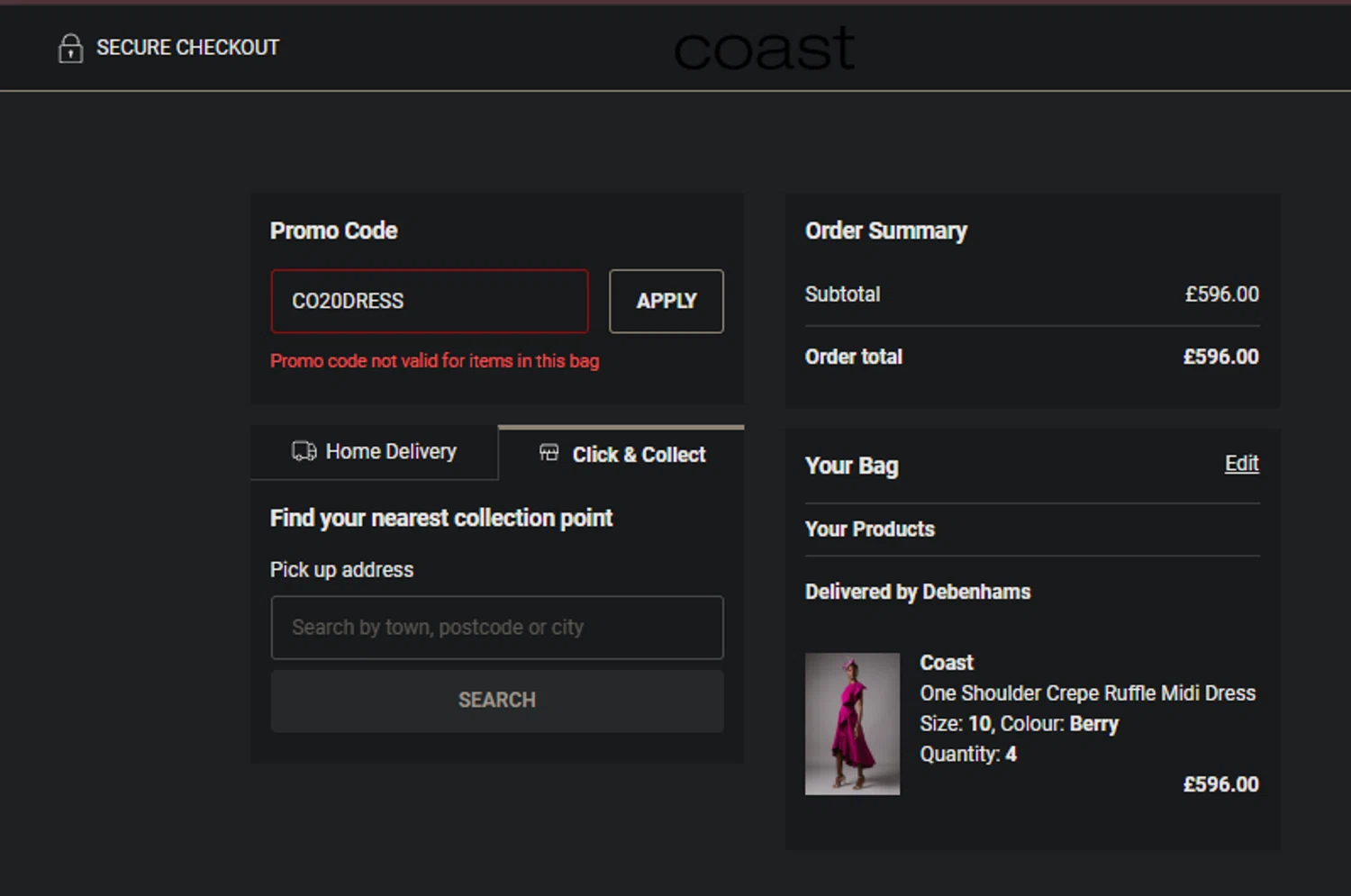Click the Find your nearest collection point heading
Screen dimensions: 1351x896
coord(441,519)
